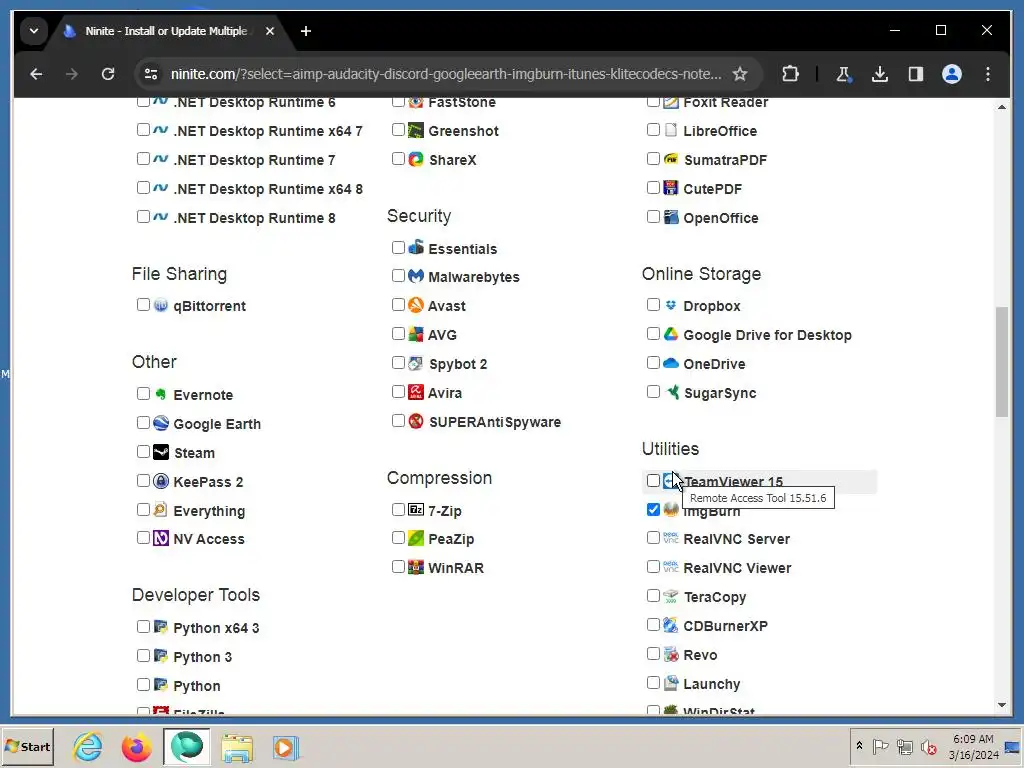Viewport: 1024px width, 768px height.
Task: Open Chrome three-dot menu
Action: coord(987,74)
